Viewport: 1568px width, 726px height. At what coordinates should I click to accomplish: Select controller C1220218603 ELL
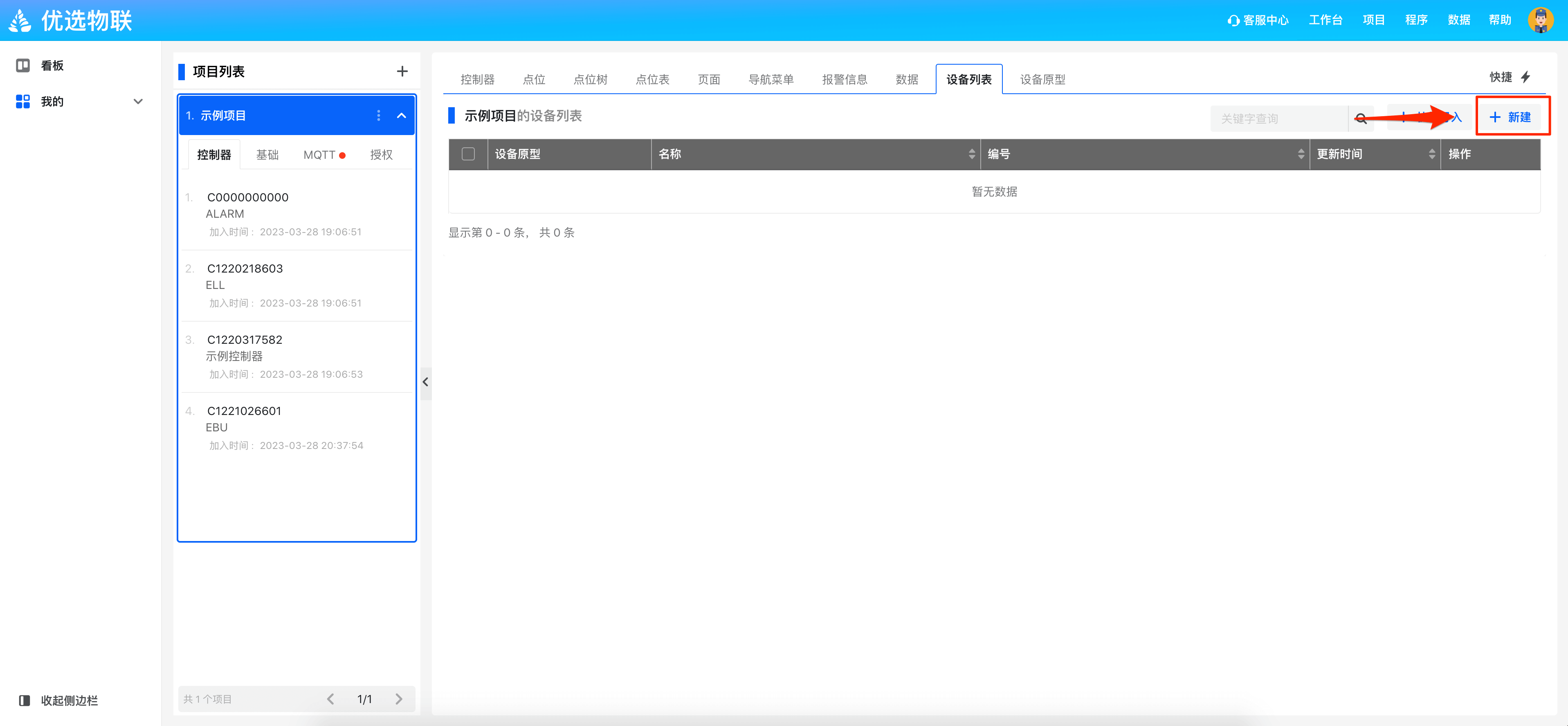click(297, 286)
